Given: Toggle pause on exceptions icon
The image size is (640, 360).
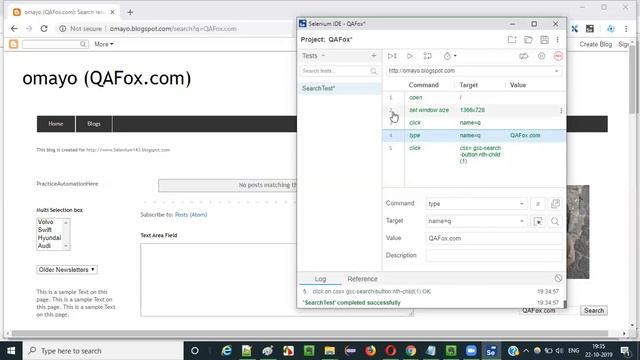Looking at the screenshot, I should [541, 56].
